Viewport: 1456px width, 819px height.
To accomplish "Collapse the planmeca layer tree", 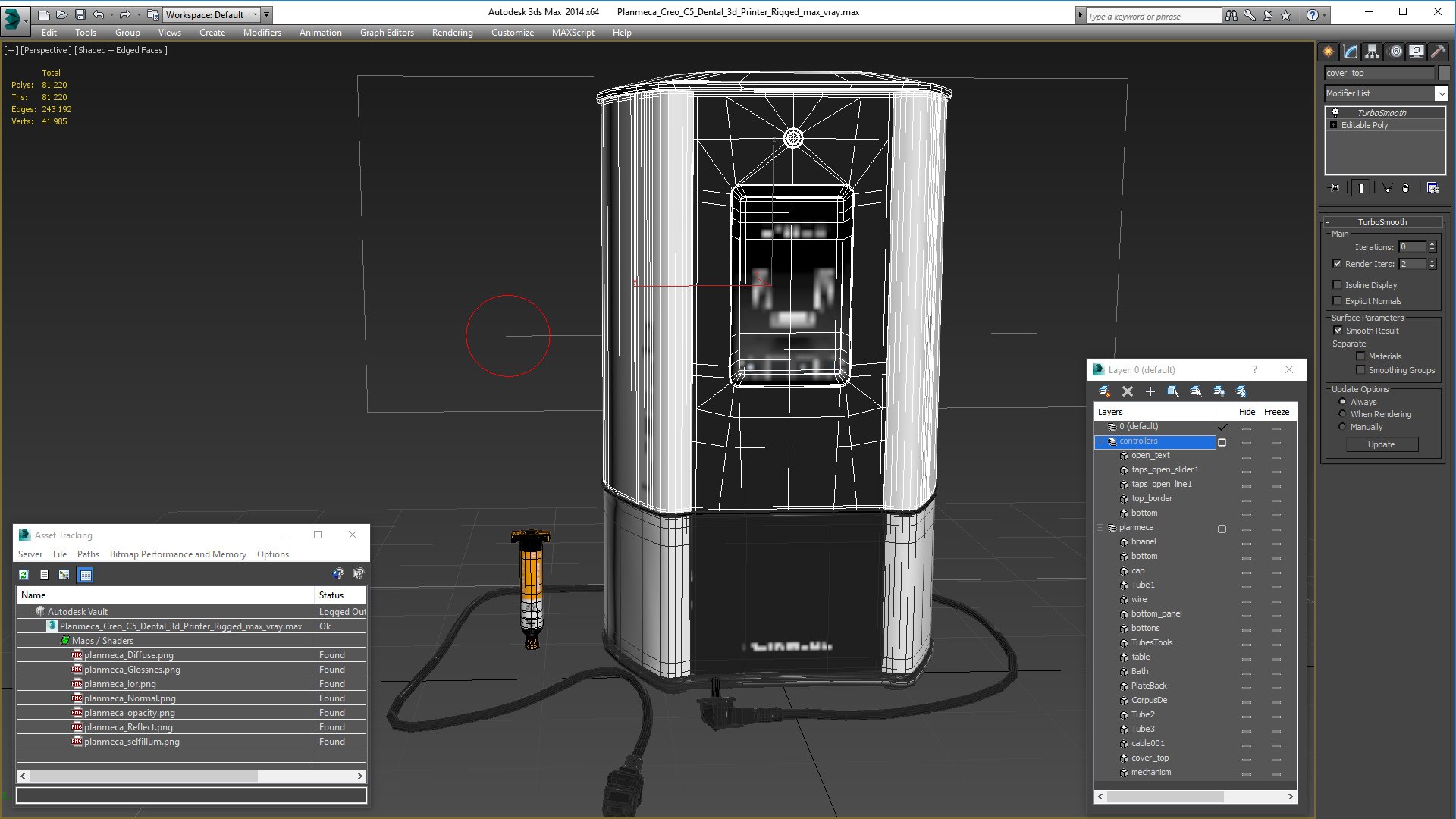I will tap(1100, 528).
